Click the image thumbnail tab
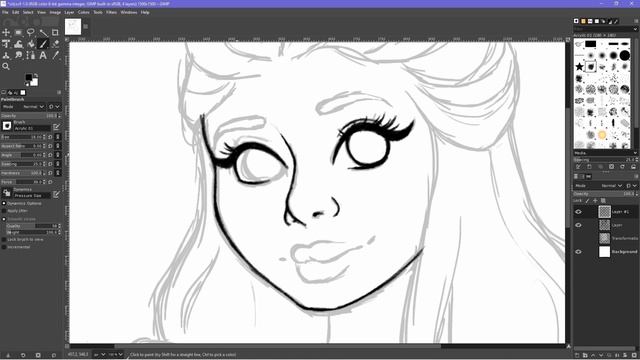Image resolution: width=640 pixels, height=360 pixels. click(73, 27)
